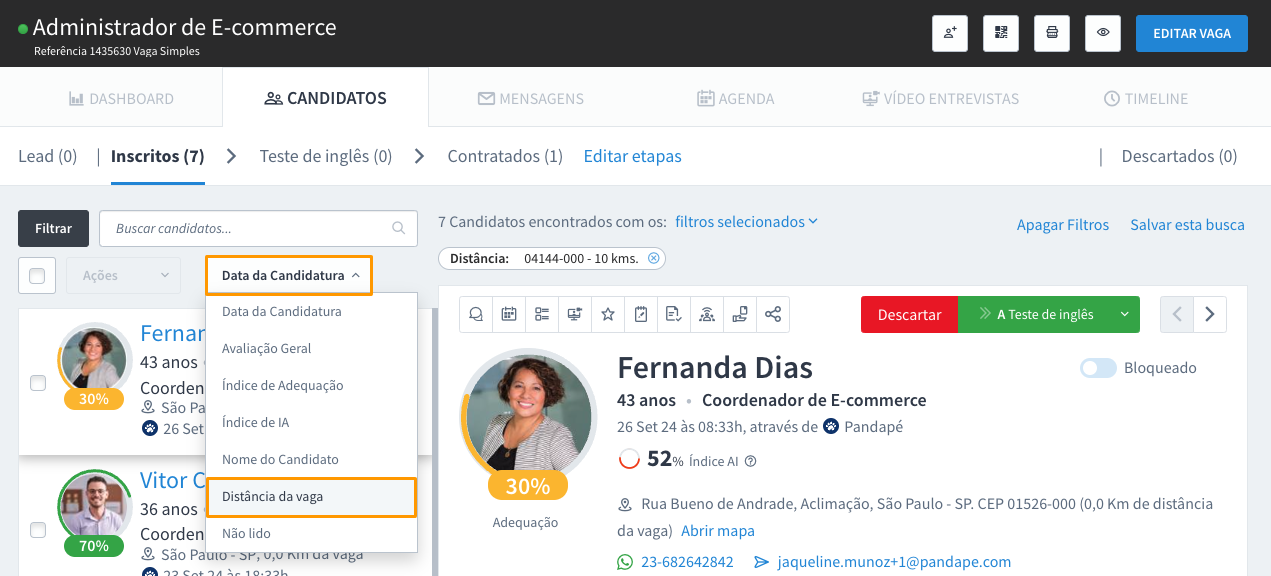Viewport: 1271px width, 576px height.
Task: Remove the Distância filter chip
Action: (x=654, y=258)
